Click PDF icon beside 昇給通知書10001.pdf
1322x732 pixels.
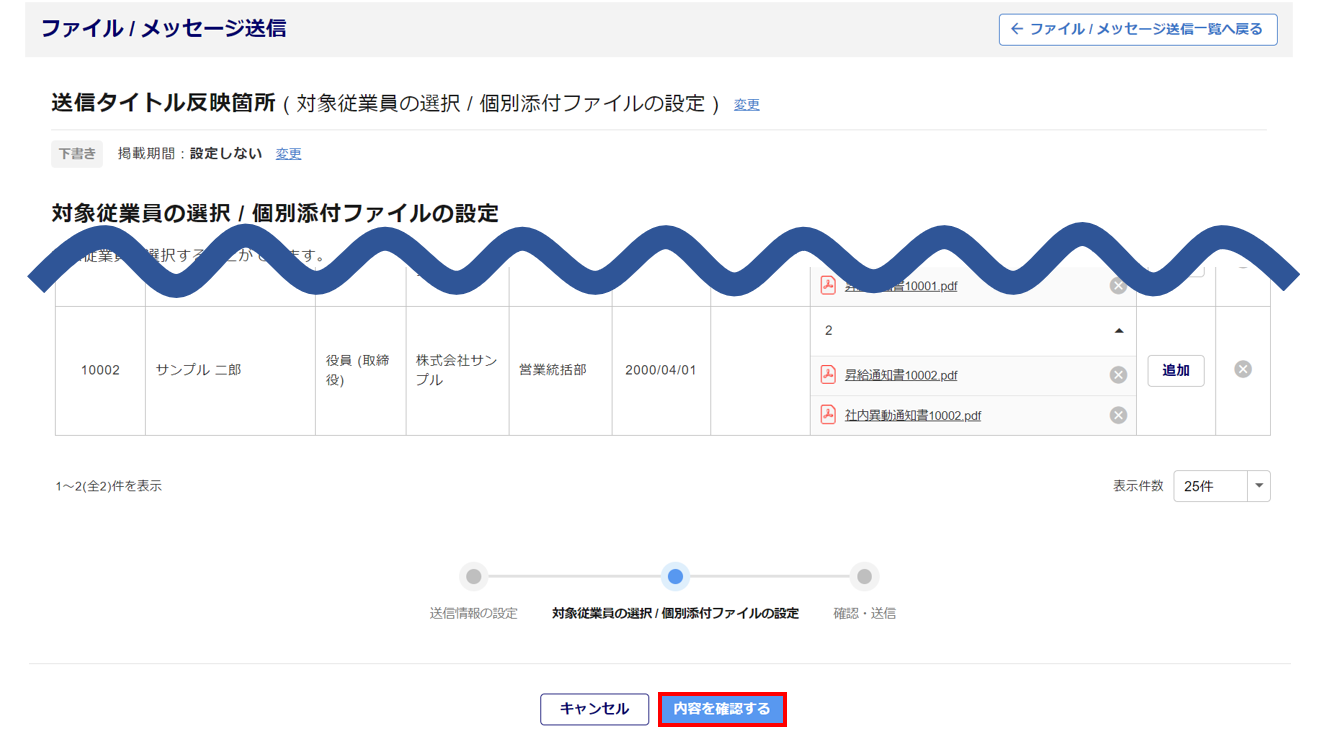coord(828,286)
